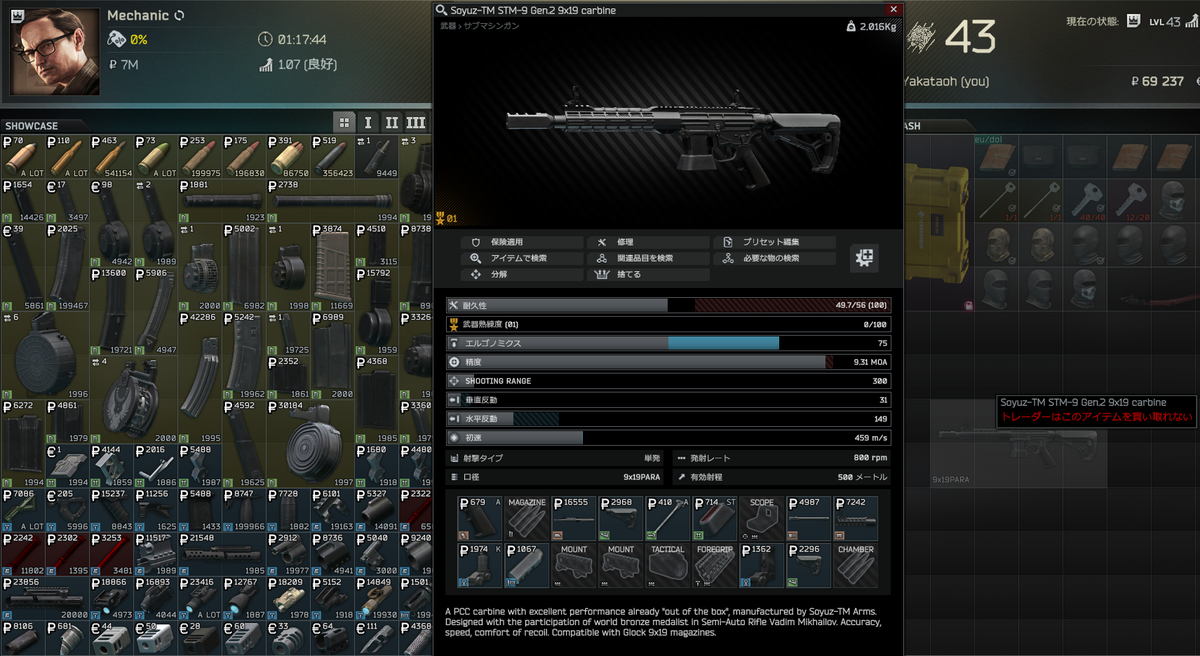The image size is (1200, 656).
Task: Select the stock slot priced 2968
Action: (621, 519)
